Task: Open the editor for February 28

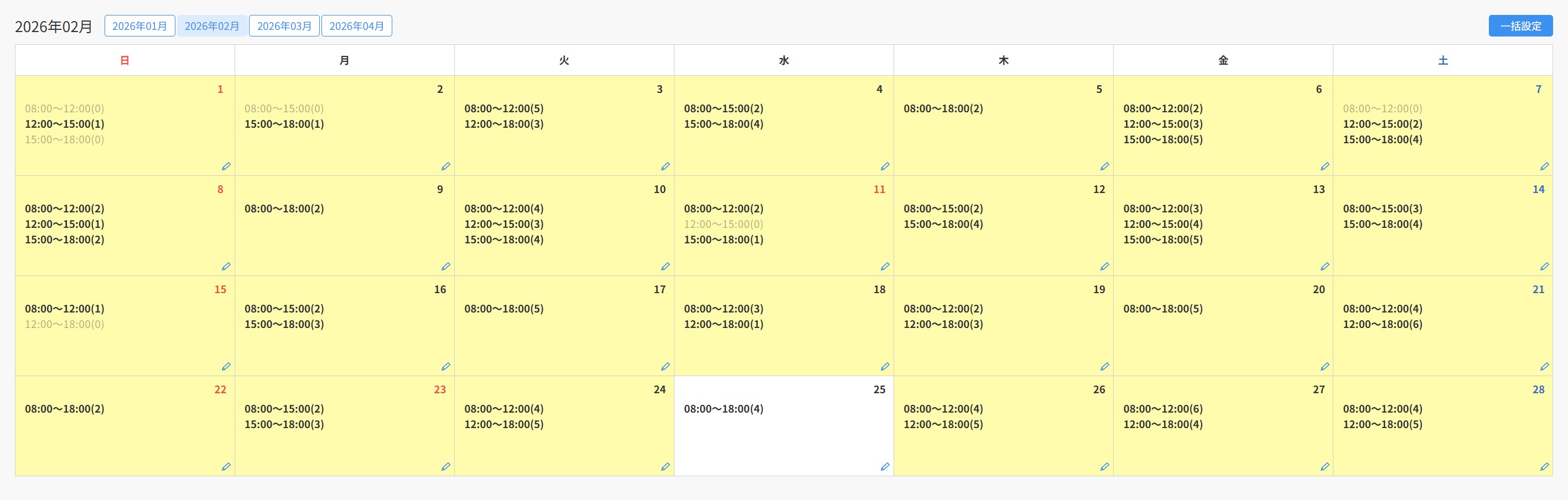Action: pos(1544,467)
